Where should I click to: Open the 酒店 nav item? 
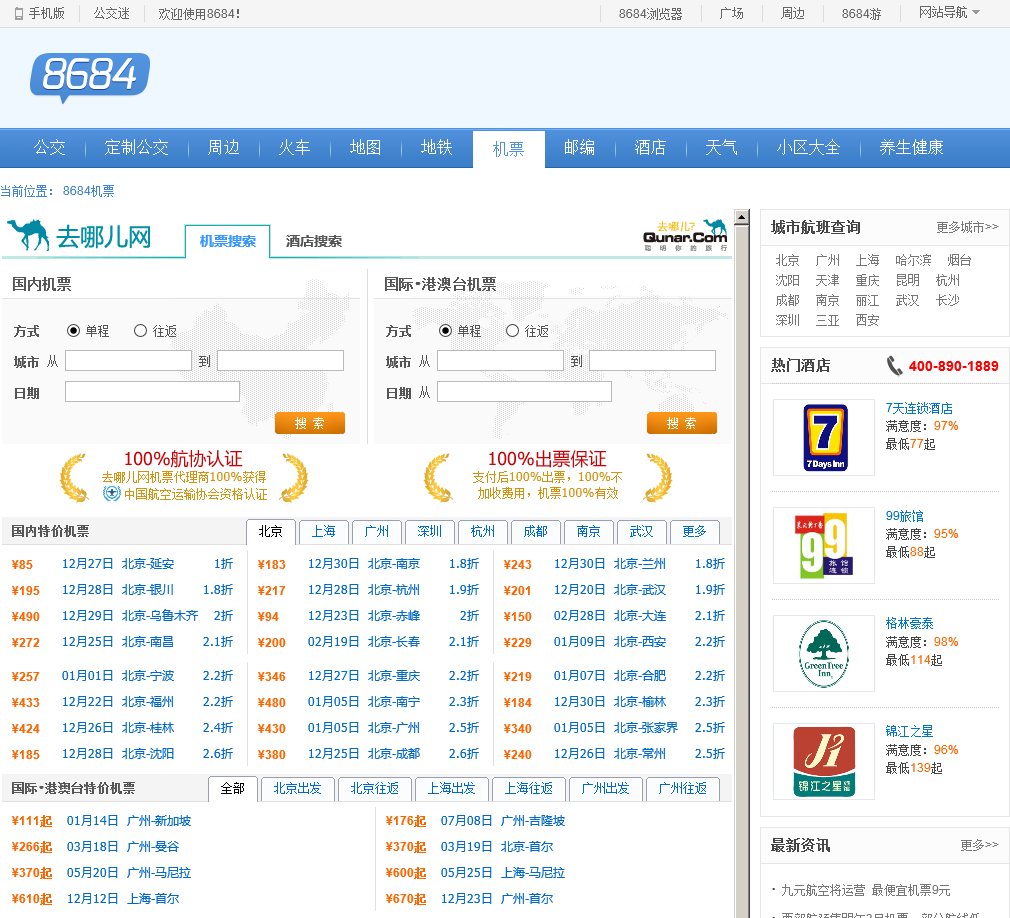click(x=650, y=148)
